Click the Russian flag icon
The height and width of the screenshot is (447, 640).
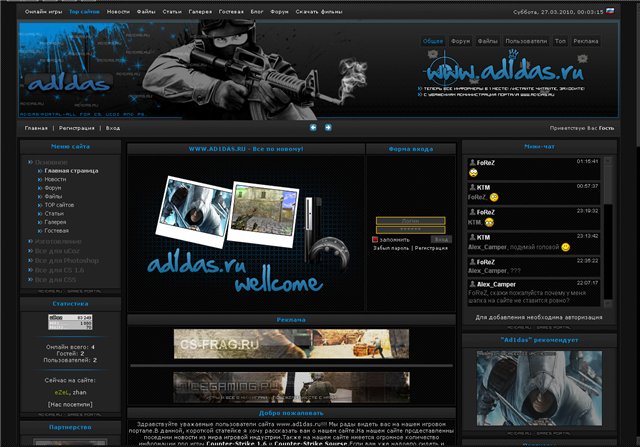pos(610,11)
